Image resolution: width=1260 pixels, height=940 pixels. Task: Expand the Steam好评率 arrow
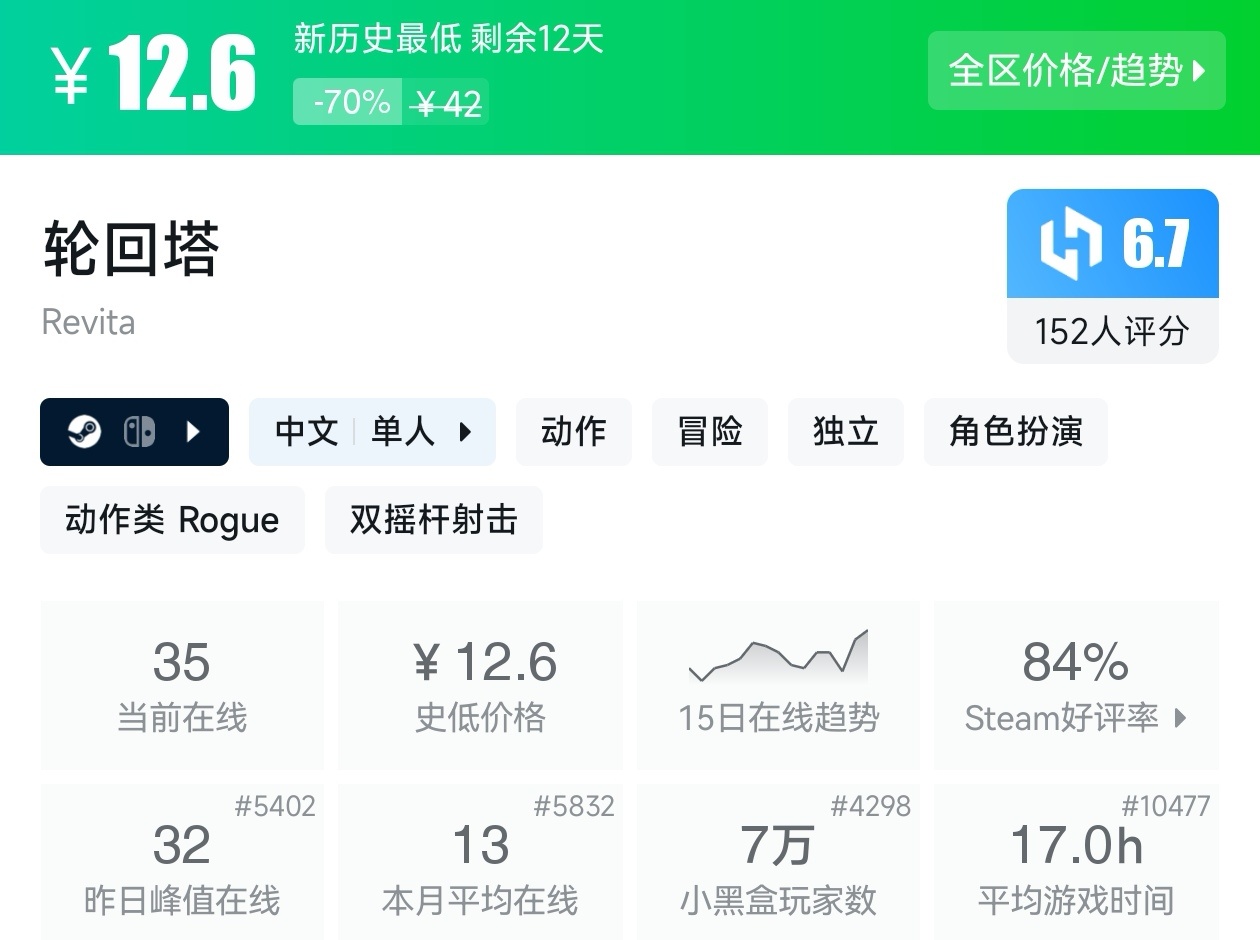pyautogui.click(x=1181, y=718)
